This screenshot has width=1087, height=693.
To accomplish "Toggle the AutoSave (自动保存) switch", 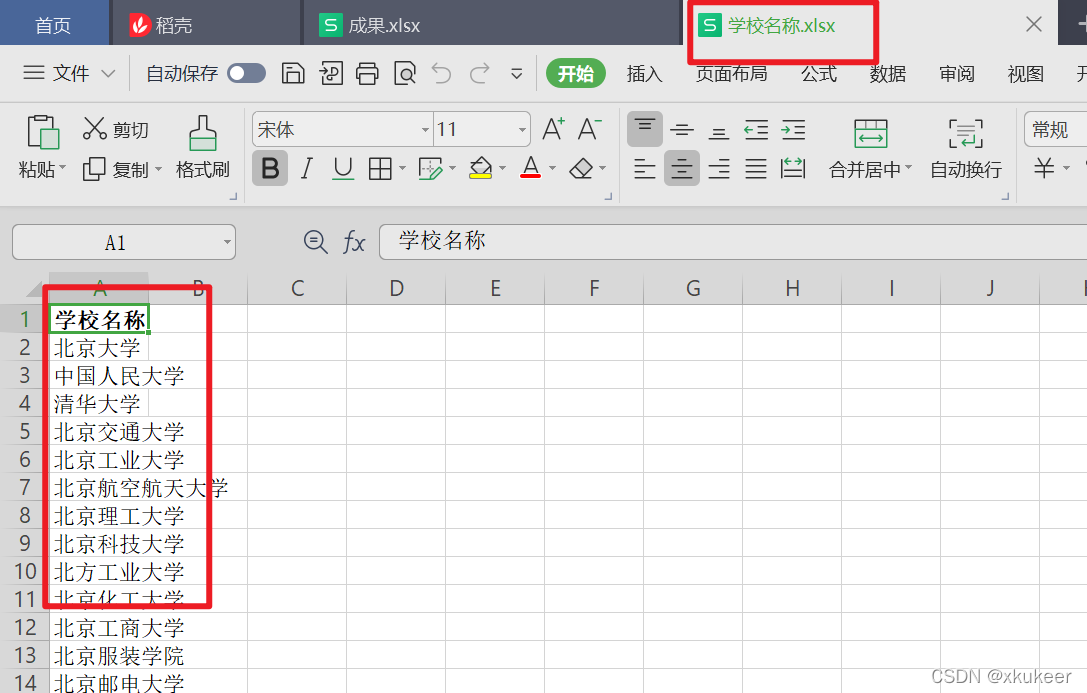I will 247,73.
